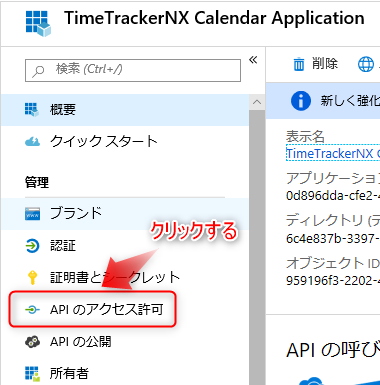This screenshot has height=385, width=380.
Task: Click the blue info circle icon
Action: pyautogui.click(x=301, y=101)
